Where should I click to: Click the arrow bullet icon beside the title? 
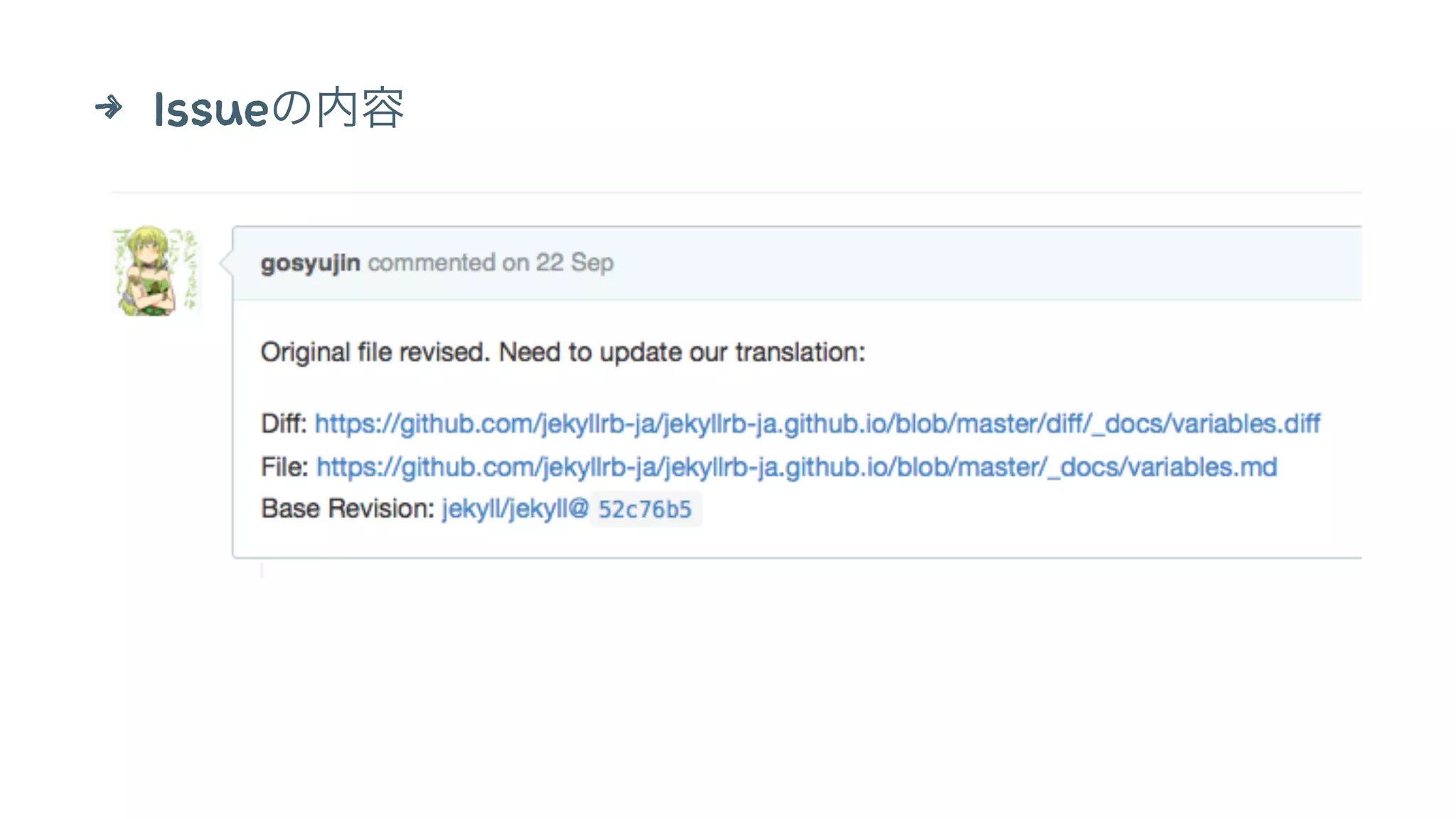click(109, 107)
